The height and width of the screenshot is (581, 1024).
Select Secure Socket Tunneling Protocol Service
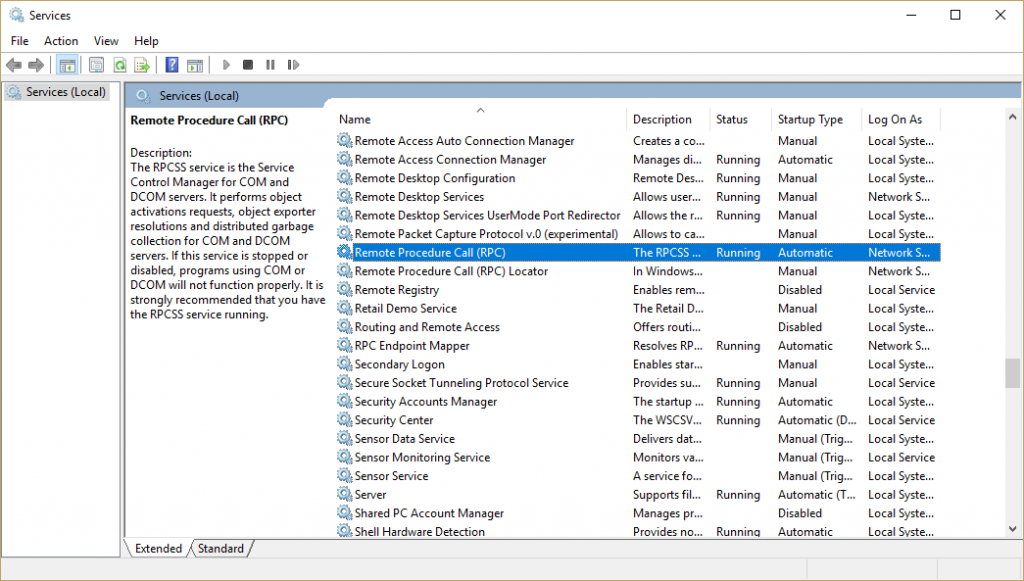(x=462, y=383)
